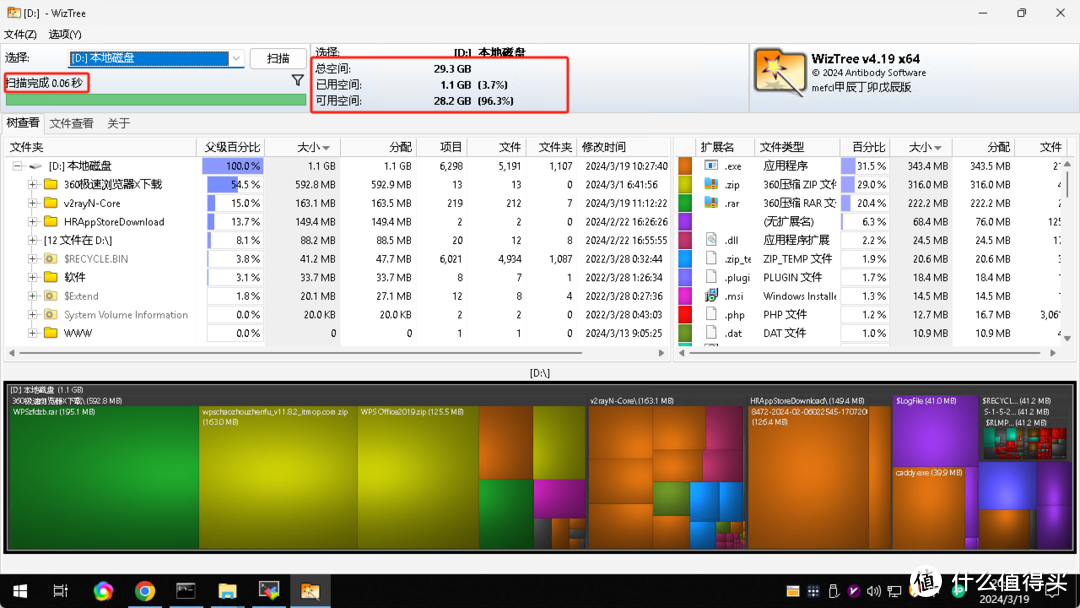Viewport: 1080px width, 608px height.
Task: Click the 扫描 scan button
Action: (278, 58)
